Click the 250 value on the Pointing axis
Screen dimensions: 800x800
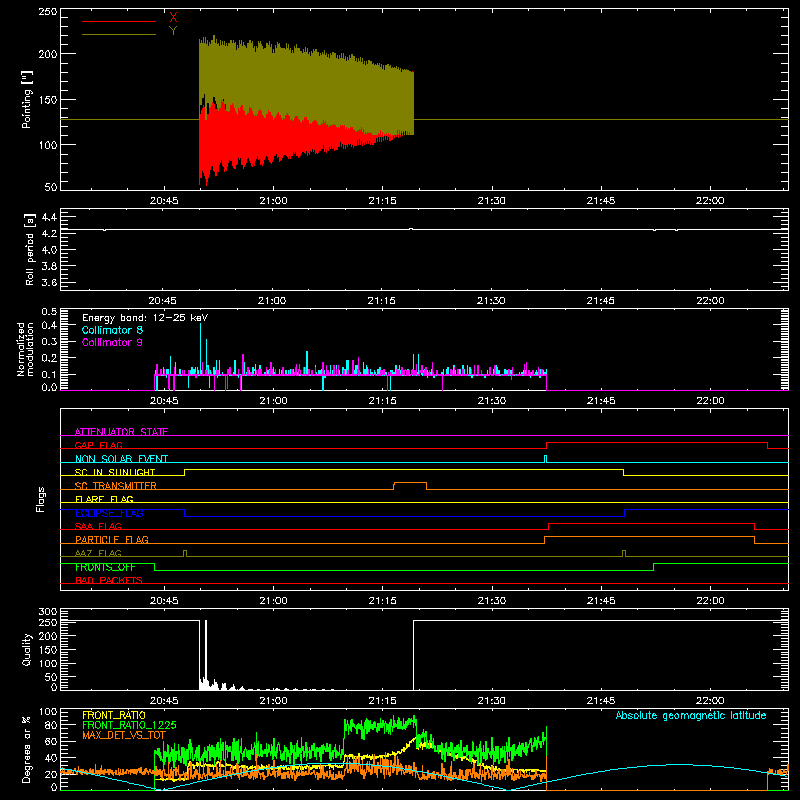tap(48, 12)
